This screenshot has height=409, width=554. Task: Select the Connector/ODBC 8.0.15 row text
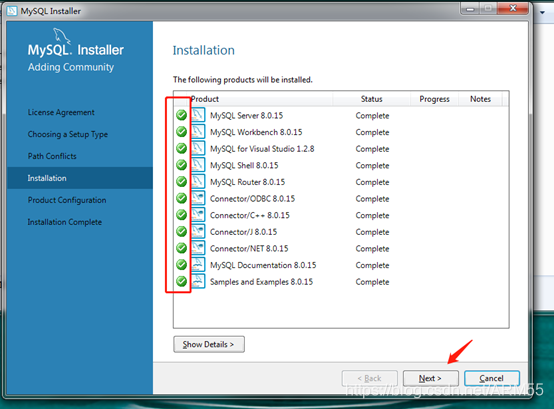coord(252,198)
